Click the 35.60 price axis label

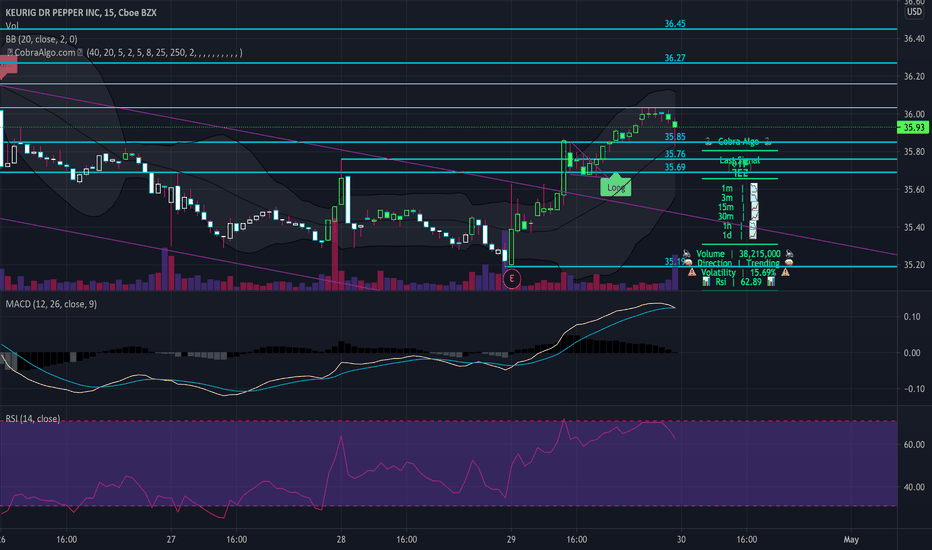click(x=914, y=190)
